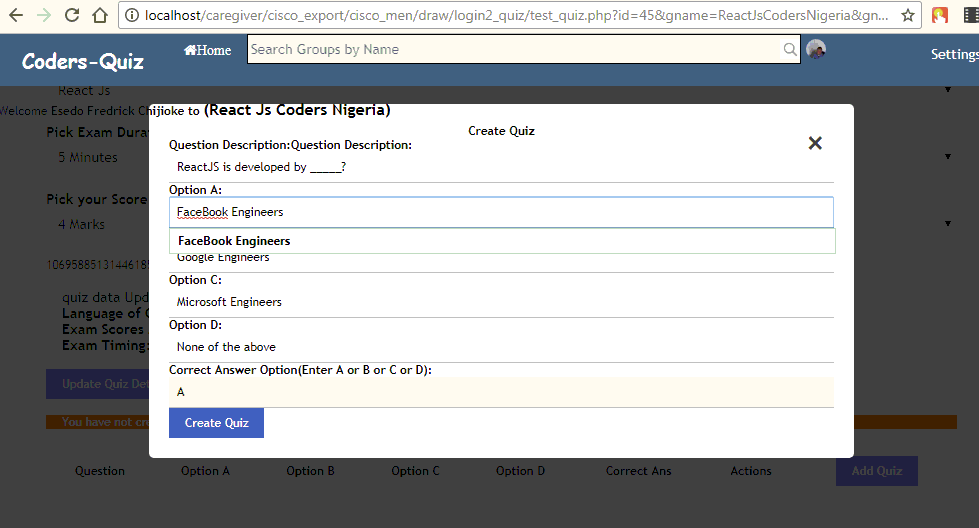Click the Option A input field

tap(501, 212)
